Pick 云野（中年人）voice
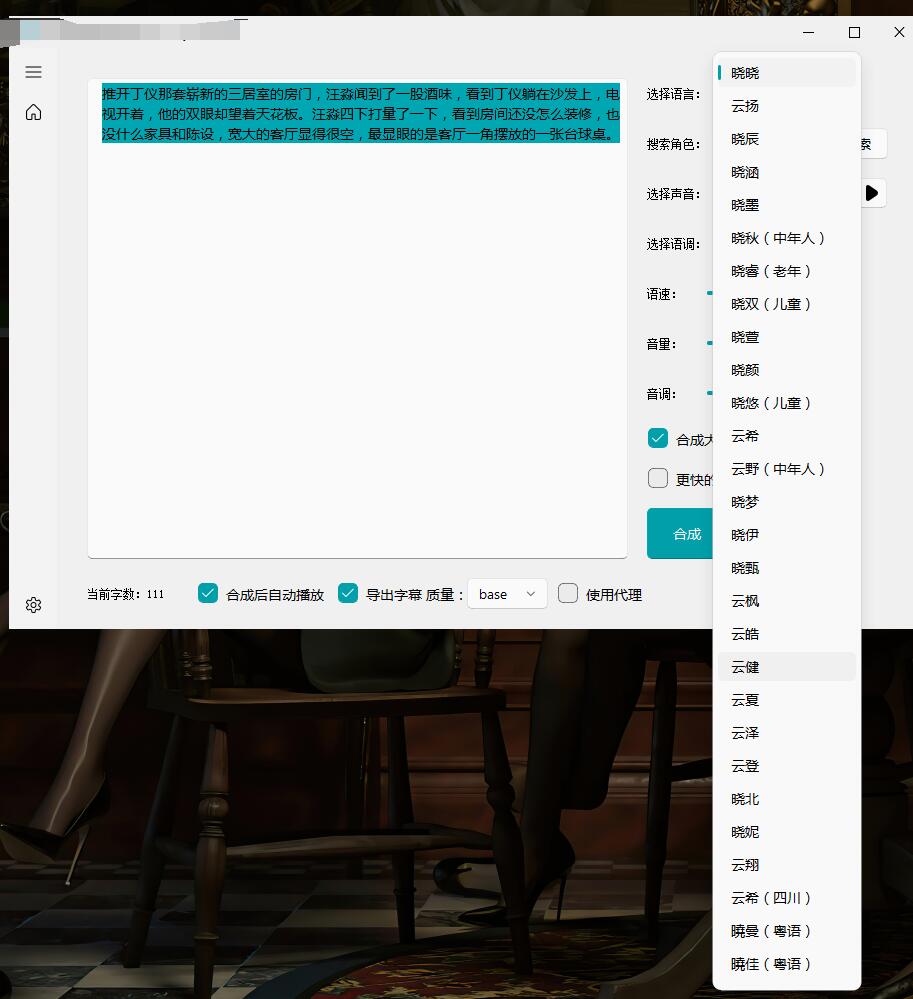The width and height of the screenshot is (913, 999). click(787, 470)
